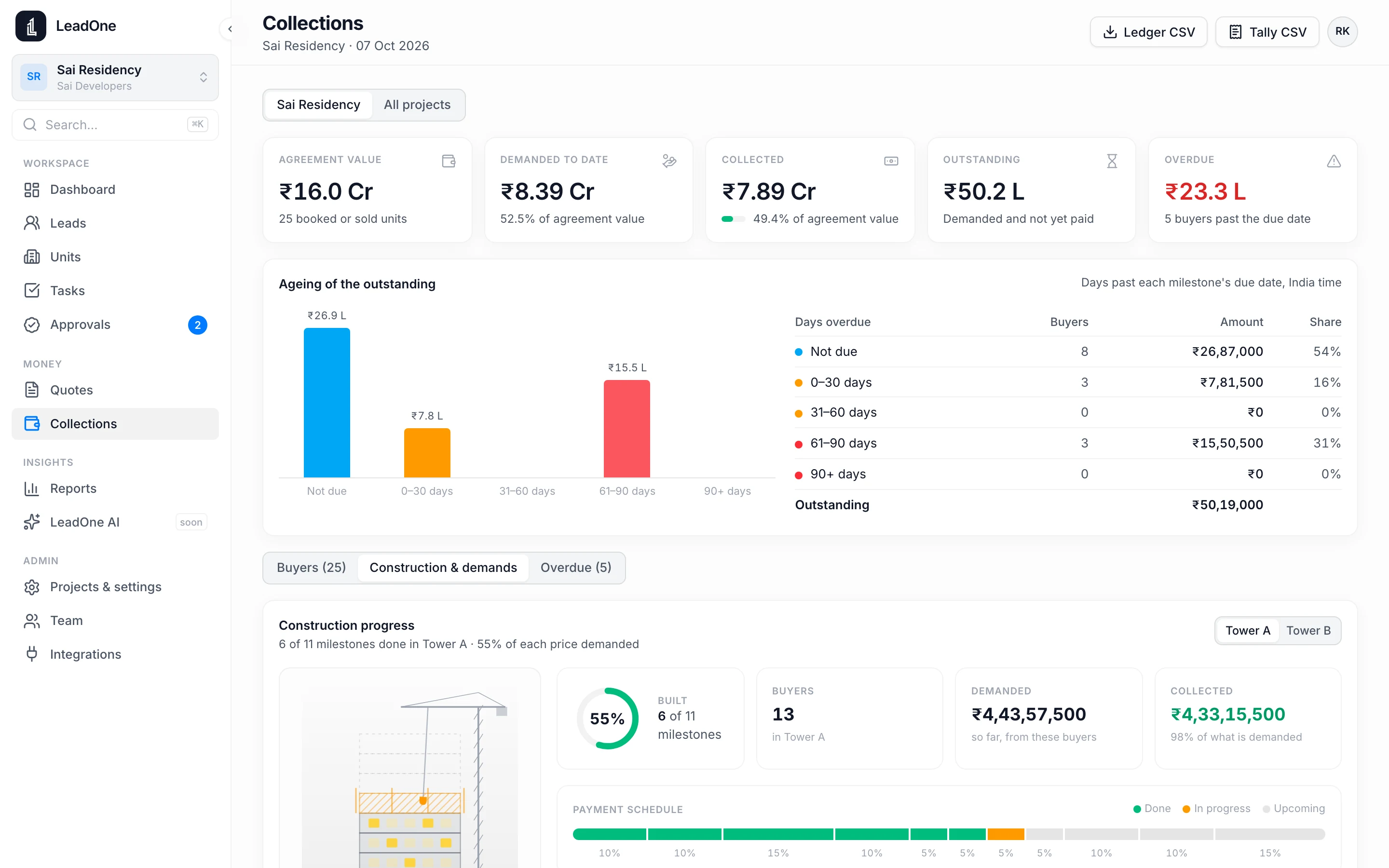The image size is (1389, 868).
Task: Click the Collected progress bar at 49.4%
Action: click(x=733, y=219)
